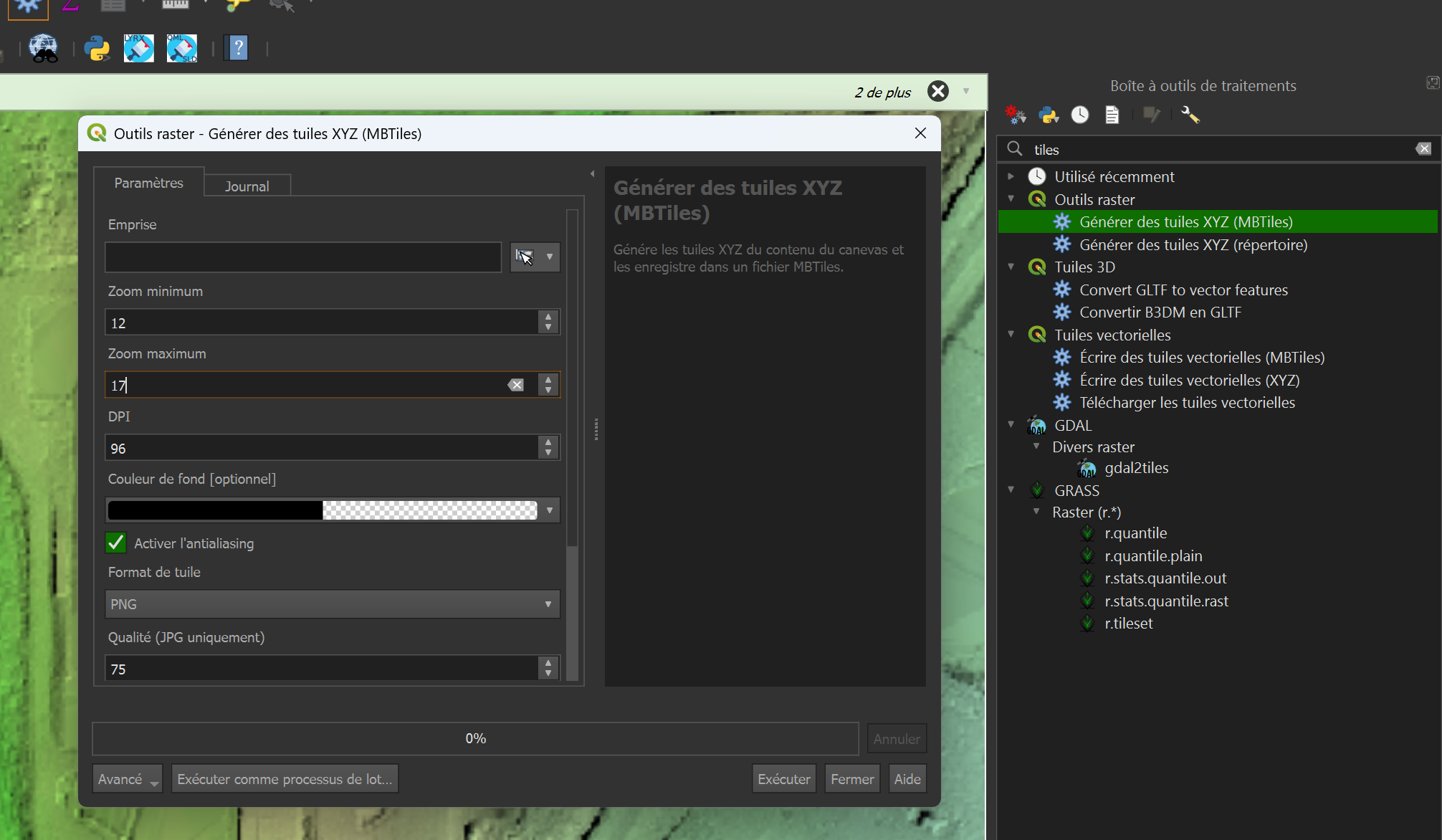Screen dimensions: 1442x840
Task: Click the Couleur de fond color swatch
Action: 322,510
